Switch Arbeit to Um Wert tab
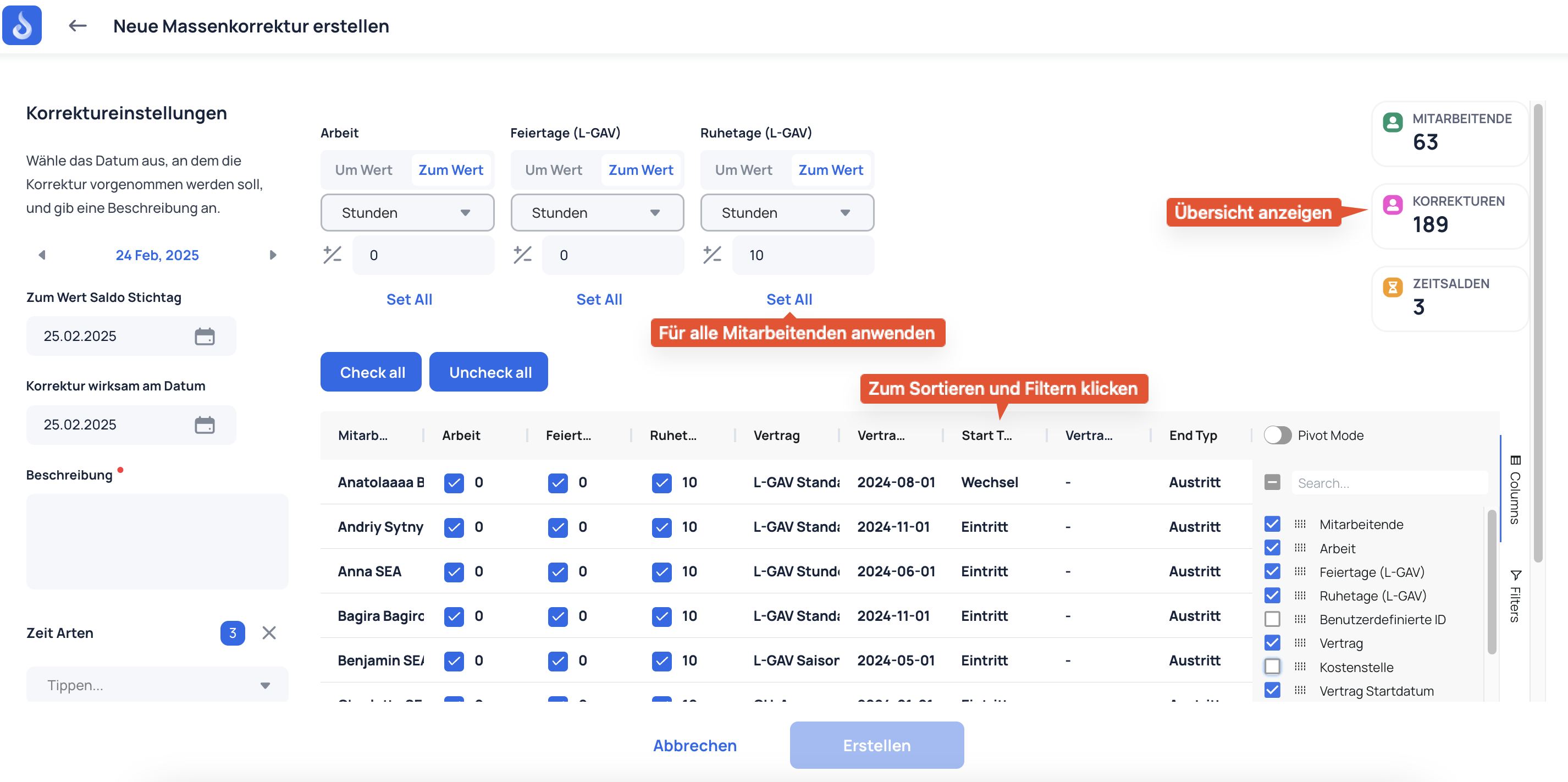Screen dimensions: 1568x782 (363, 170)
